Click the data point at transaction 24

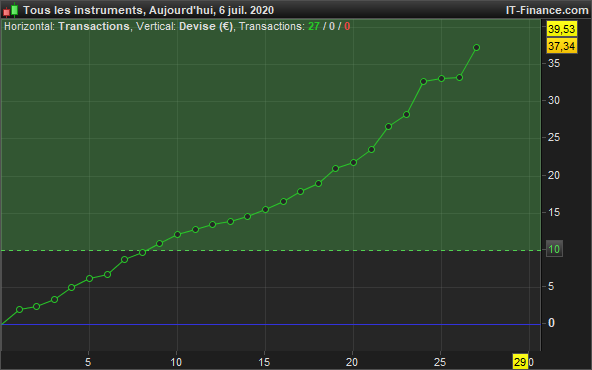[x=424, y=82]
